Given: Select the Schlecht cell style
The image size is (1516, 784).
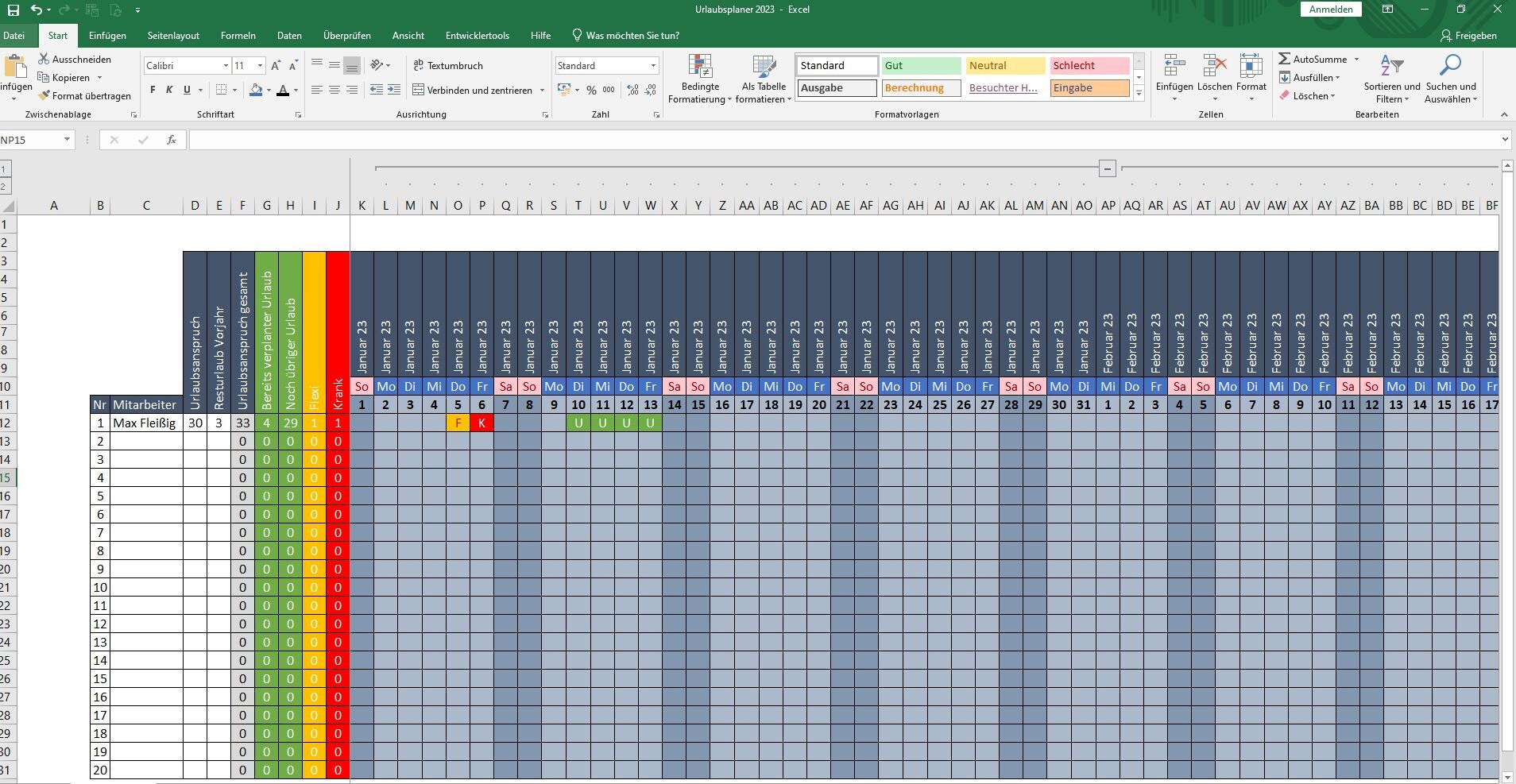Looking at the screenshot, I should 1089,65.
